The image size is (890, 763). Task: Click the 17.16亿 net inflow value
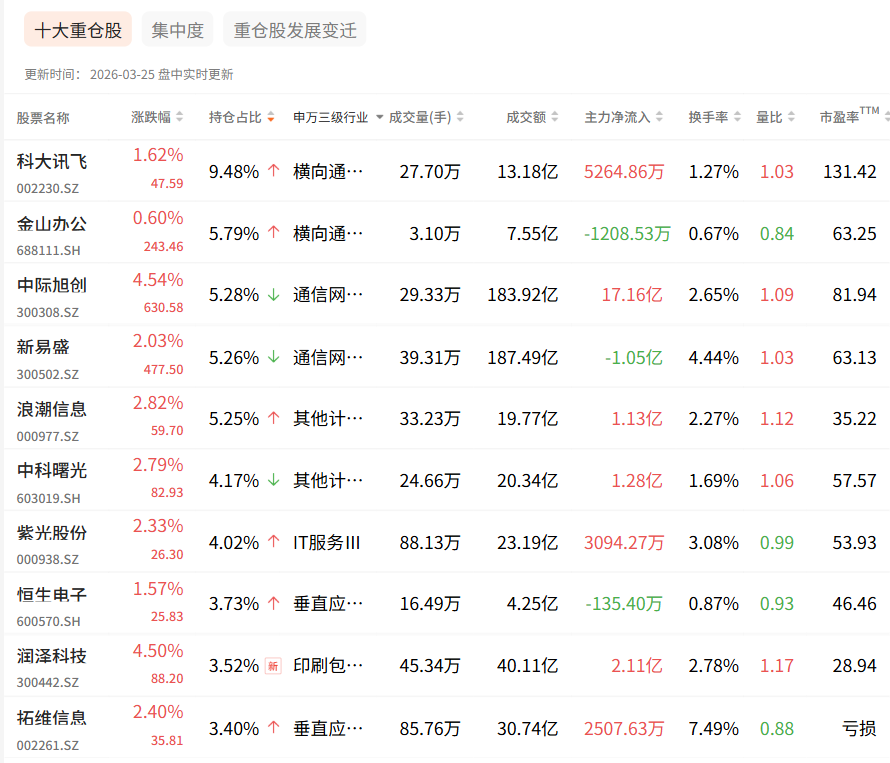(632, 295)
